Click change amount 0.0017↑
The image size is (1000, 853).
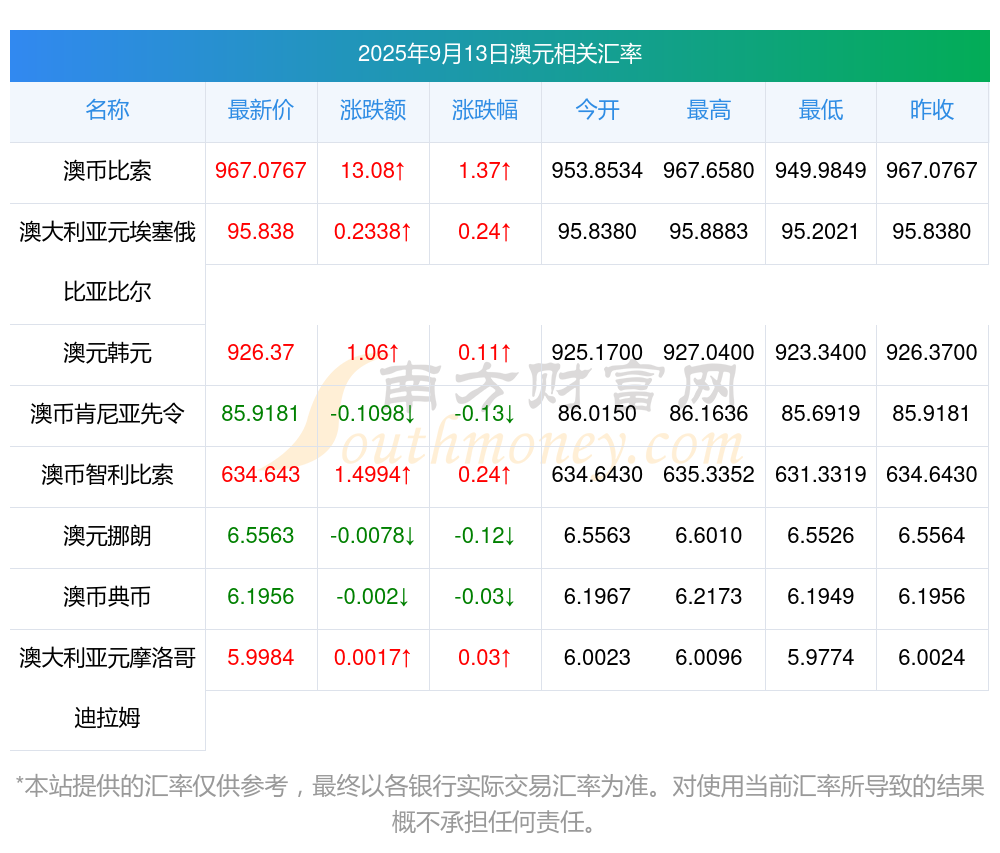[x=373, y=658]
